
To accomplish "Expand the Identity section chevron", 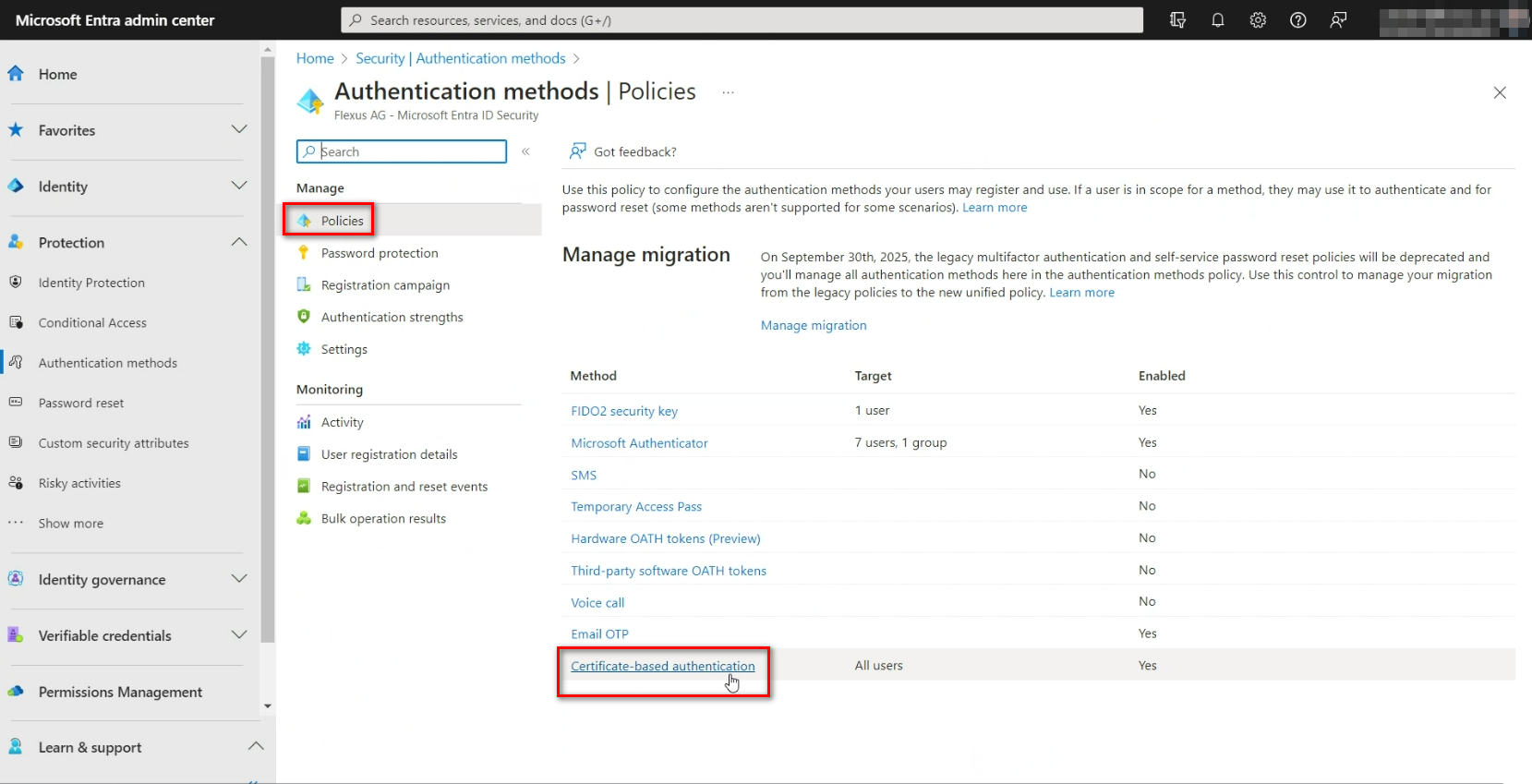I will coord(239,186).
